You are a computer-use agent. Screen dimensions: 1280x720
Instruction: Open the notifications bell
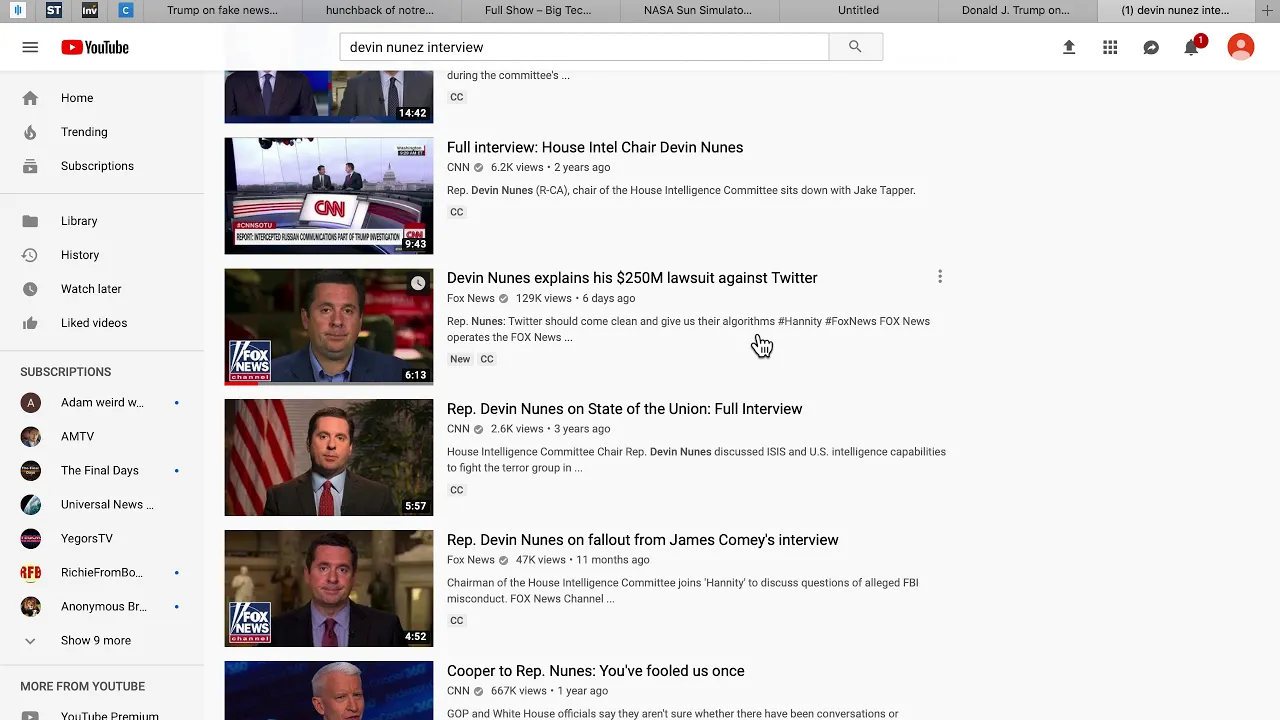point(1192,47)
